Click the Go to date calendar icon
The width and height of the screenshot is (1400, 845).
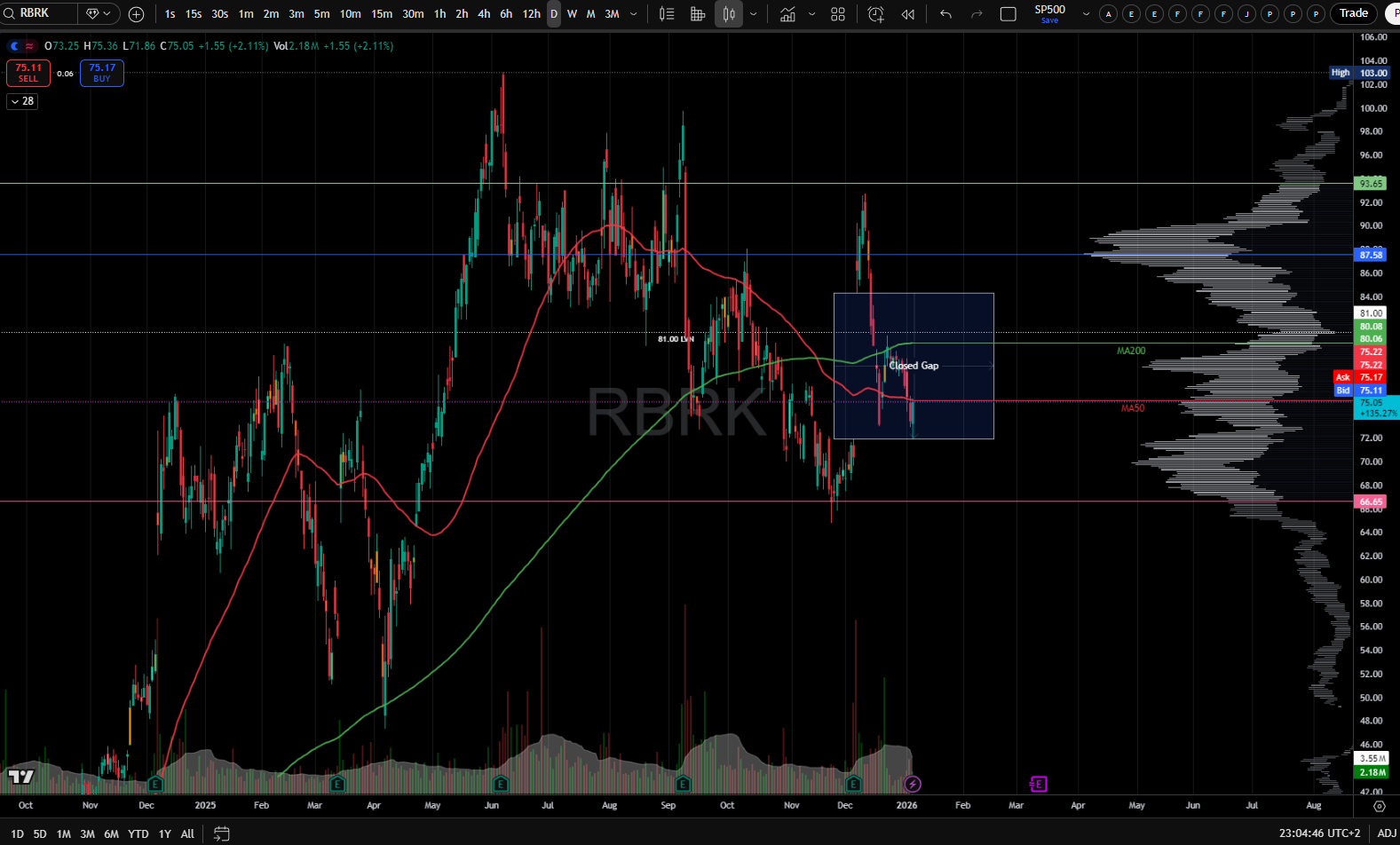tap(222, 833)
